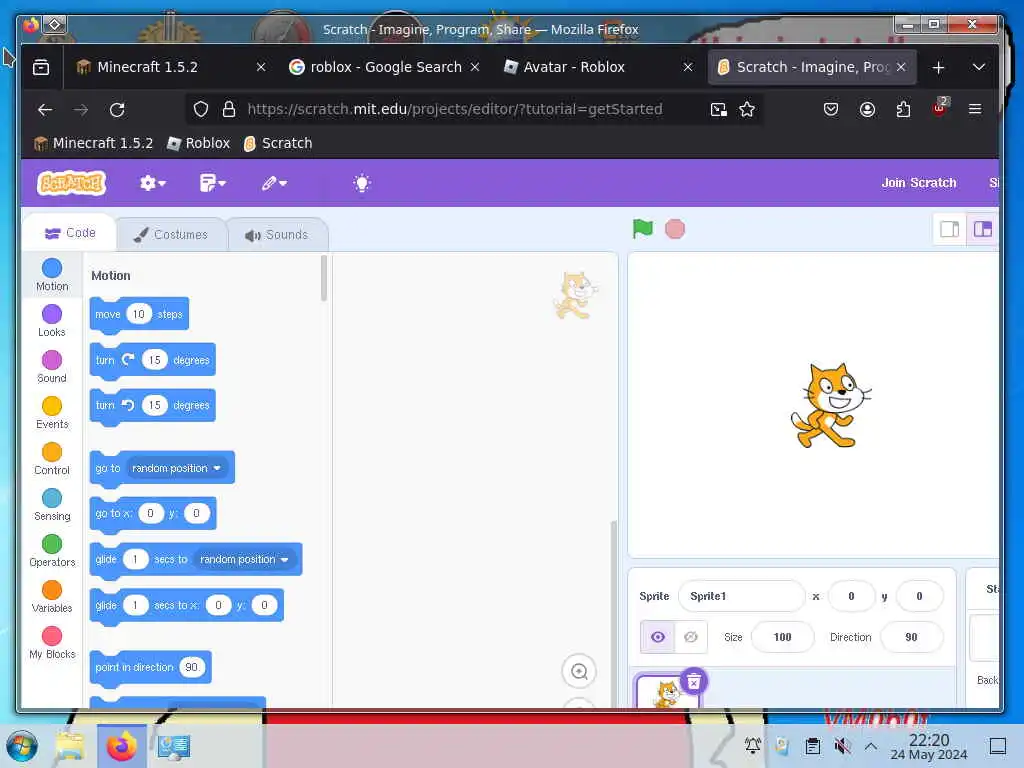Select the Sprite1 thumbnail in sprite list
Image resolution: width=1024 pixels, height=768 pixels.
[667, 693]
